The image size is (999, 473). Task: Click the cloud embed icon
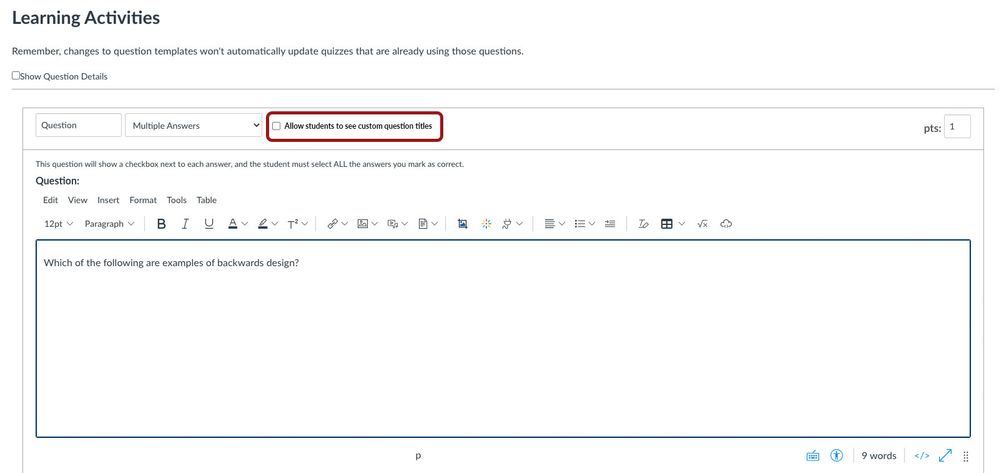[726, 224]
